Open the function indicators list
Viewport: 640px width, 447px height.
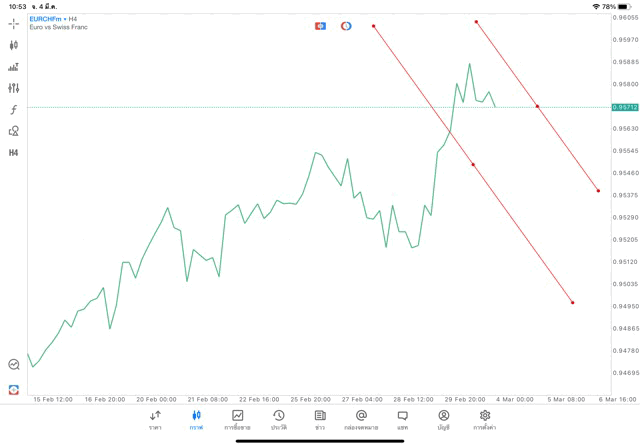pos(13,109)
